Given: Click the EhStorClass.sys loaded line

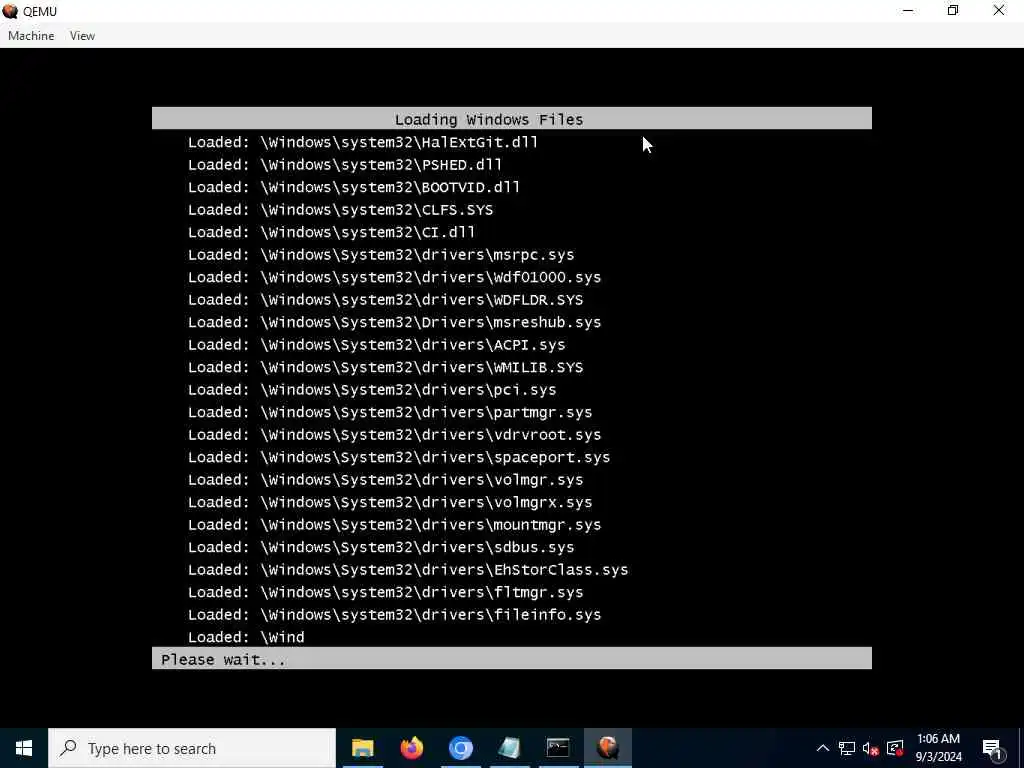Looking at the screenshot, I should (408, 570).
